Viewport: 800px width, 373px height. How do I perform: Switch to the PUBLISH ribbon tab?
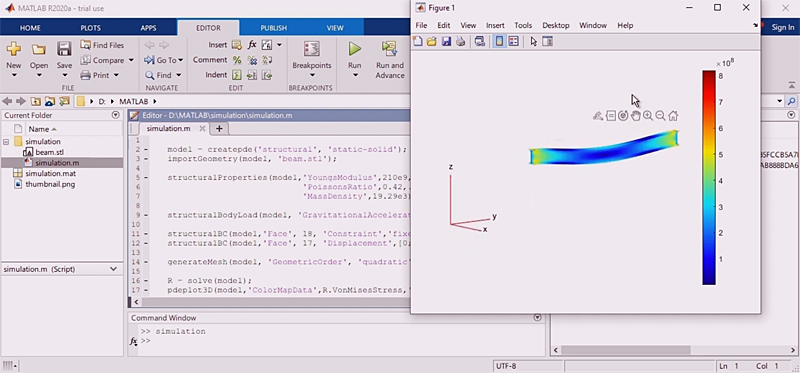(x=273, y=28)
